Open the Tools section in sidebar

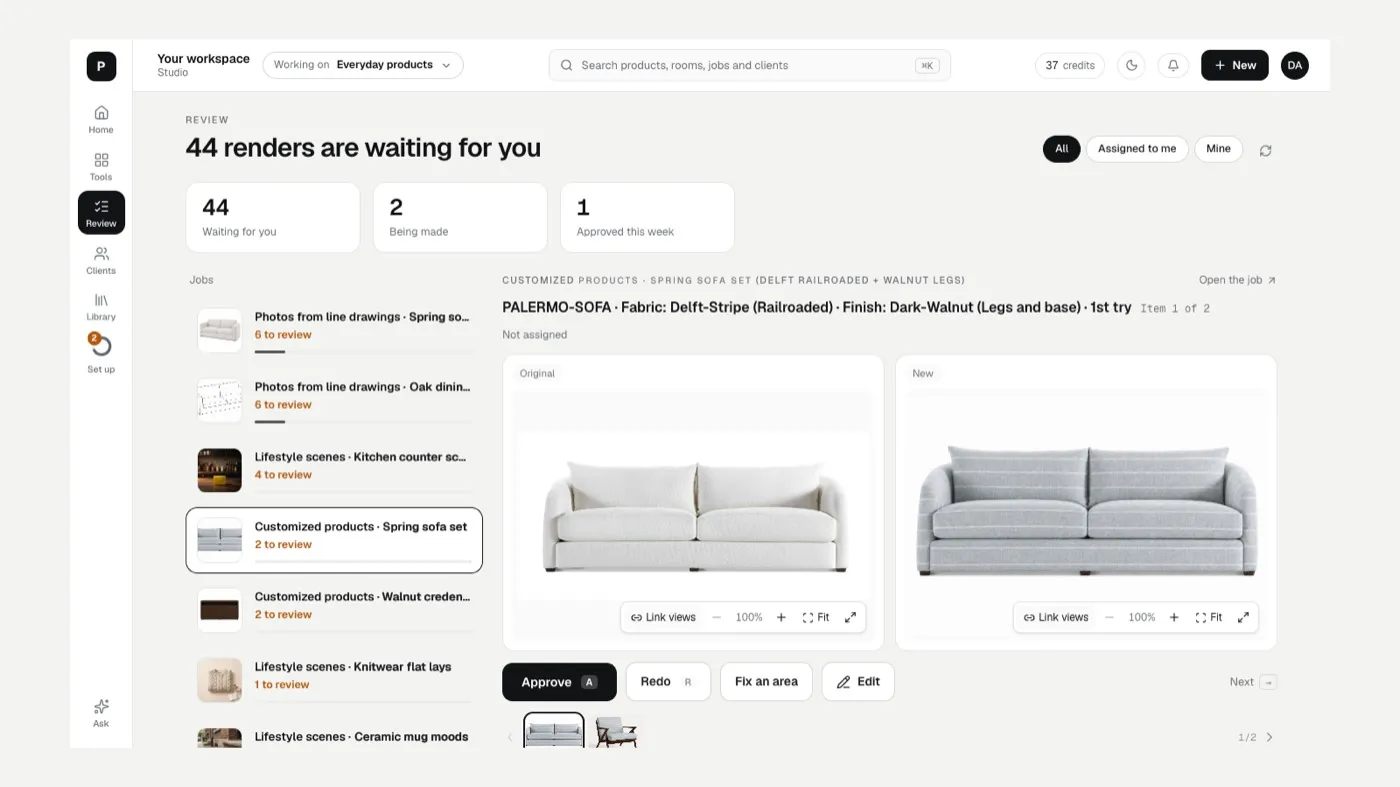pos(101,167)
